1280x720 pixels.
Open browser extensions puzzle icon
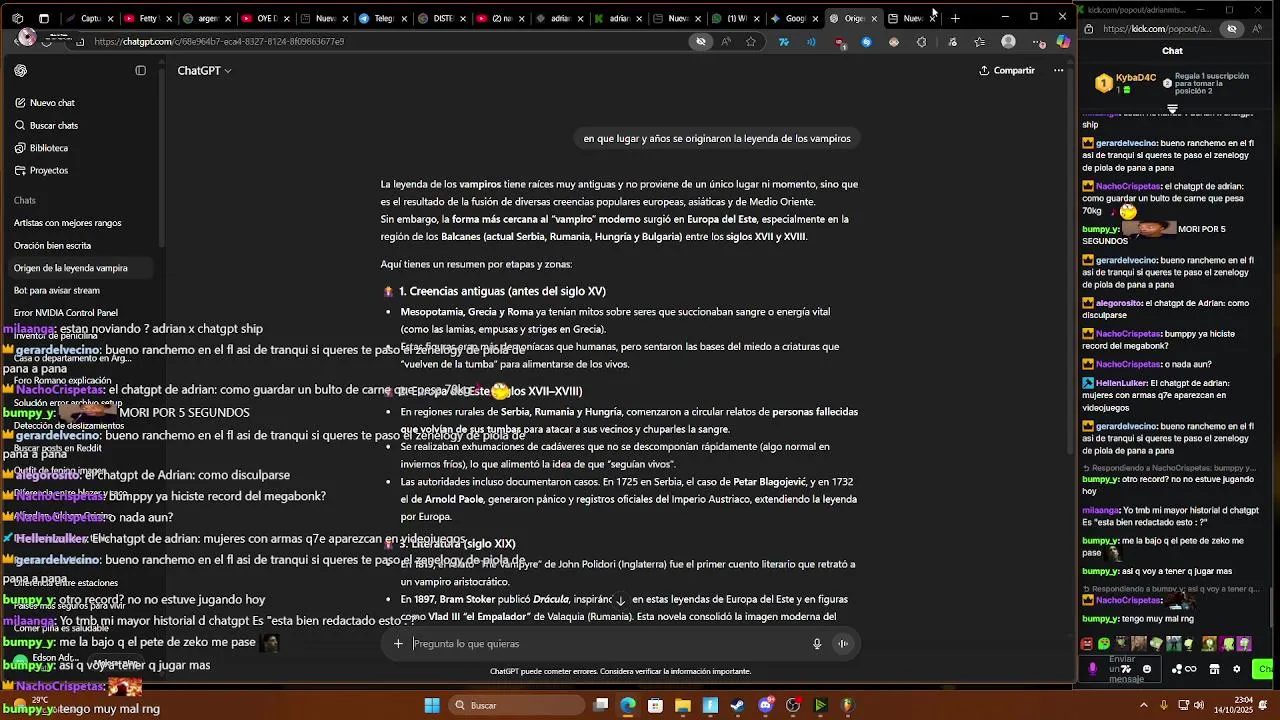pyautogui.click(x=922, y=42)
